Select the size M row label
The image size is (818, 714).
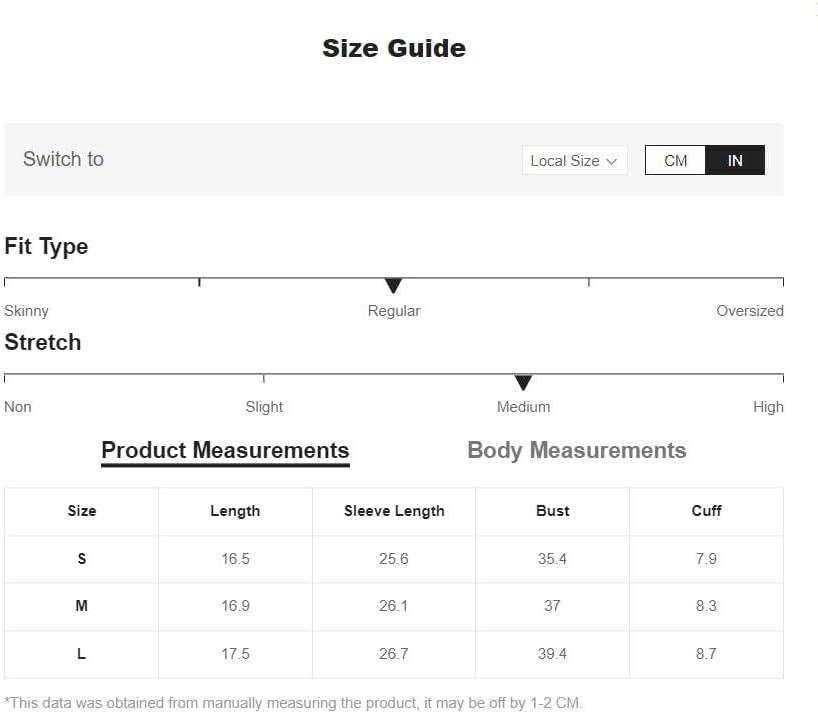(81, 606)
